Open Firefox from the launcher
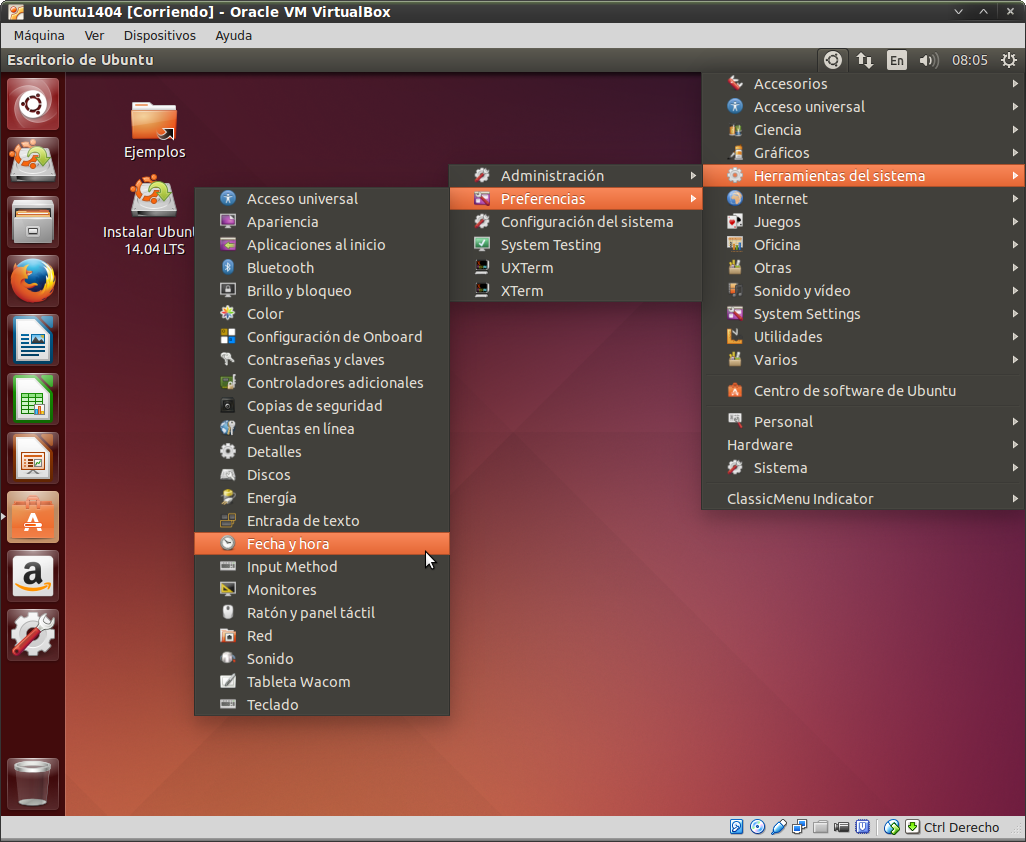 pyautogui.click(x=34, y=281)
